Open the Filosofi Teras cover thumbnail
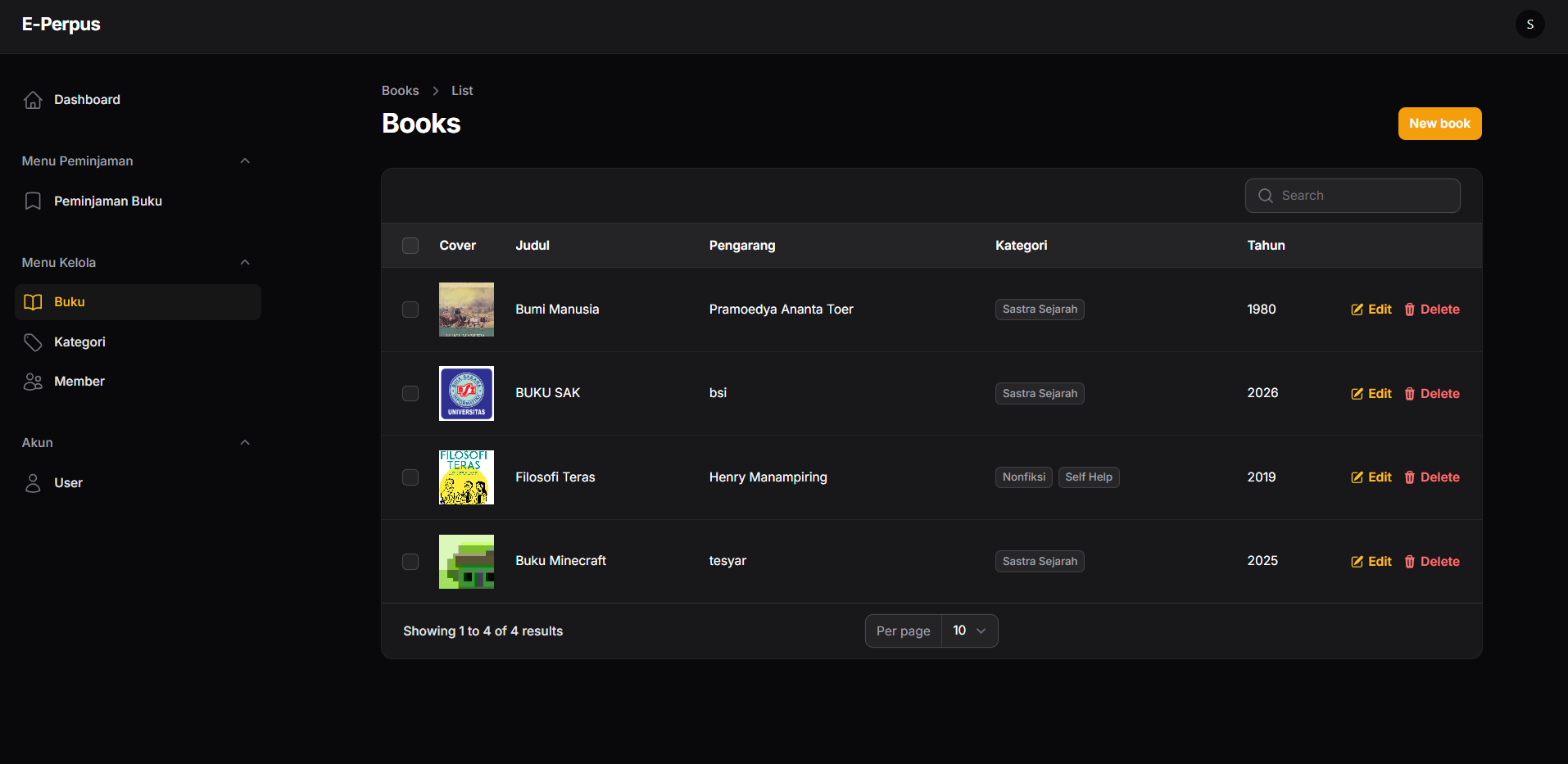 coord(466,477)
